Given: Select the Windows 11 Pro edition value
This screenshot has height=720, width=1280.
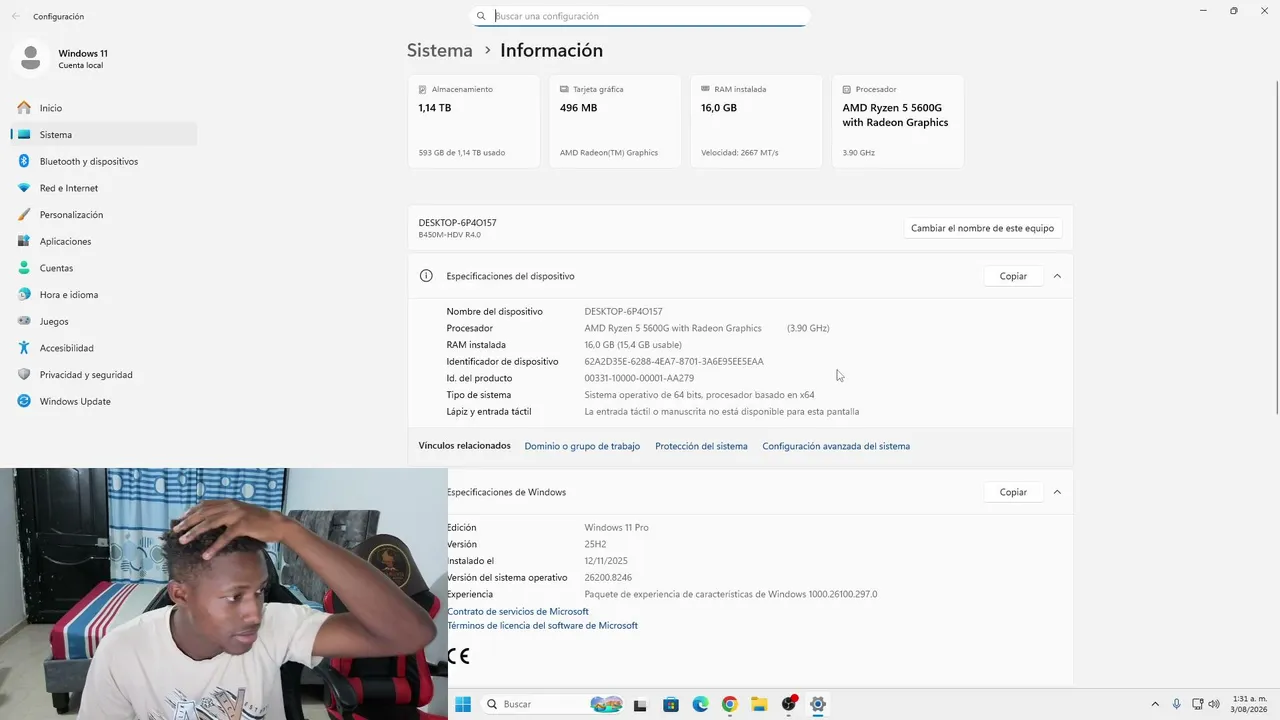Looking at the screenshot, I should (616, 527).
